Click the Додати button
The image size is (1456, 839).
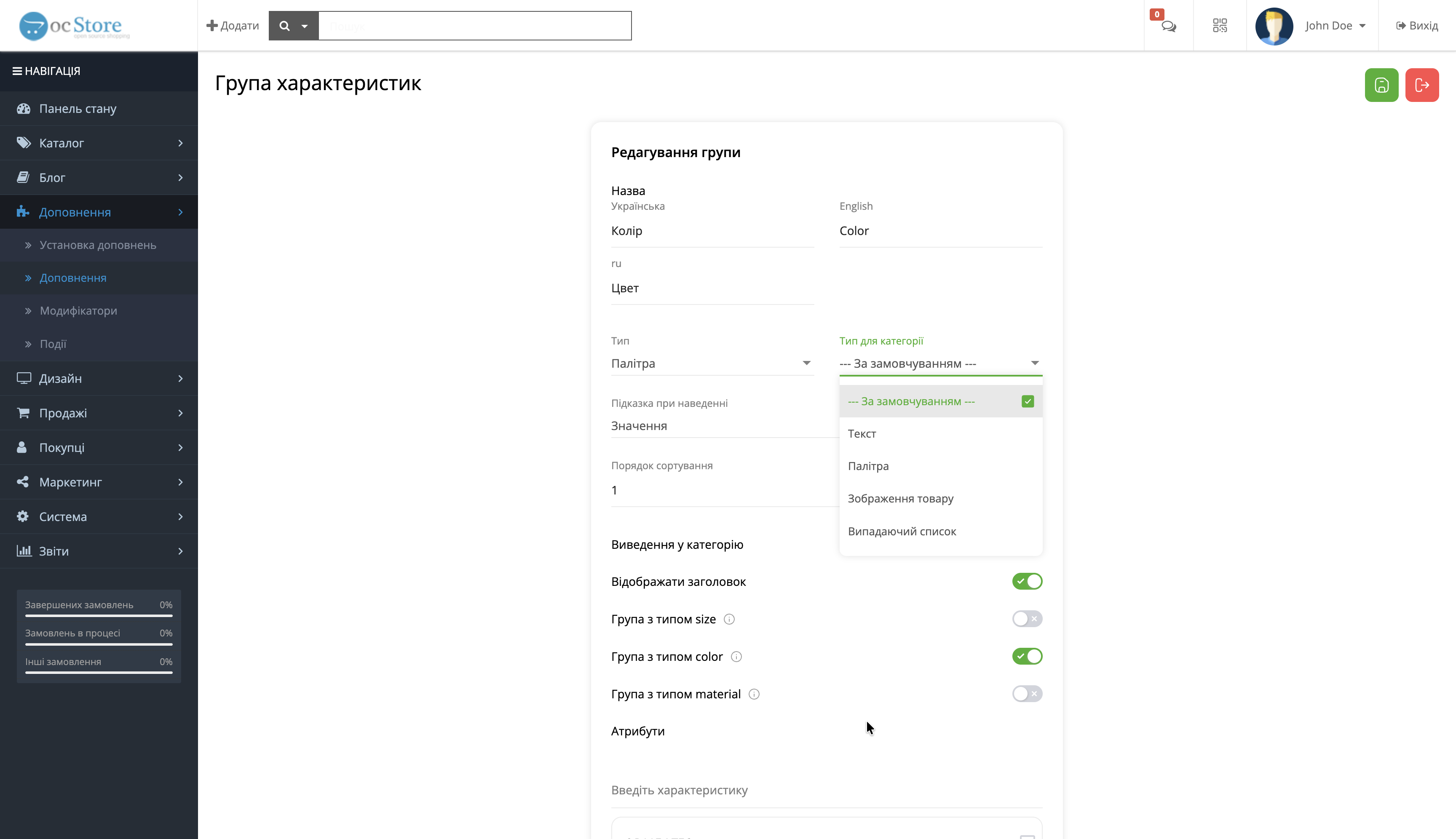pyautogui.click(x=232, y=25)
